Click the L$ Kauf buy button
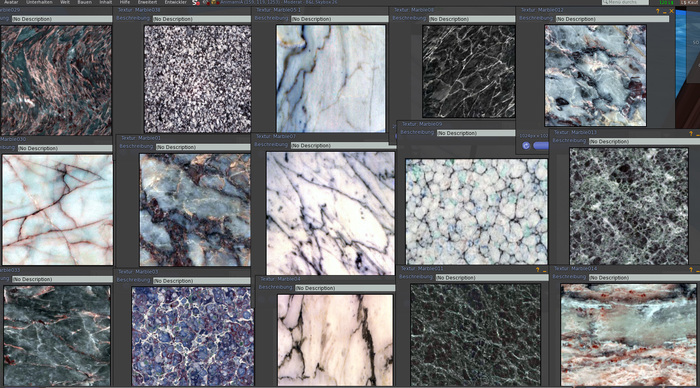 pos(690,3)
